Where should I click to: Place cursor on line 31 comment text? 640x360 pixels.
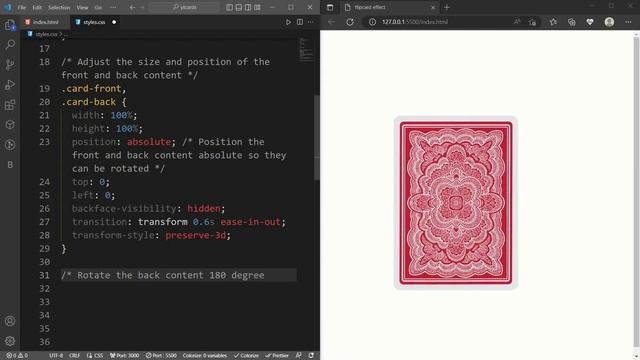pyautogui.click(x=162, y=275)
